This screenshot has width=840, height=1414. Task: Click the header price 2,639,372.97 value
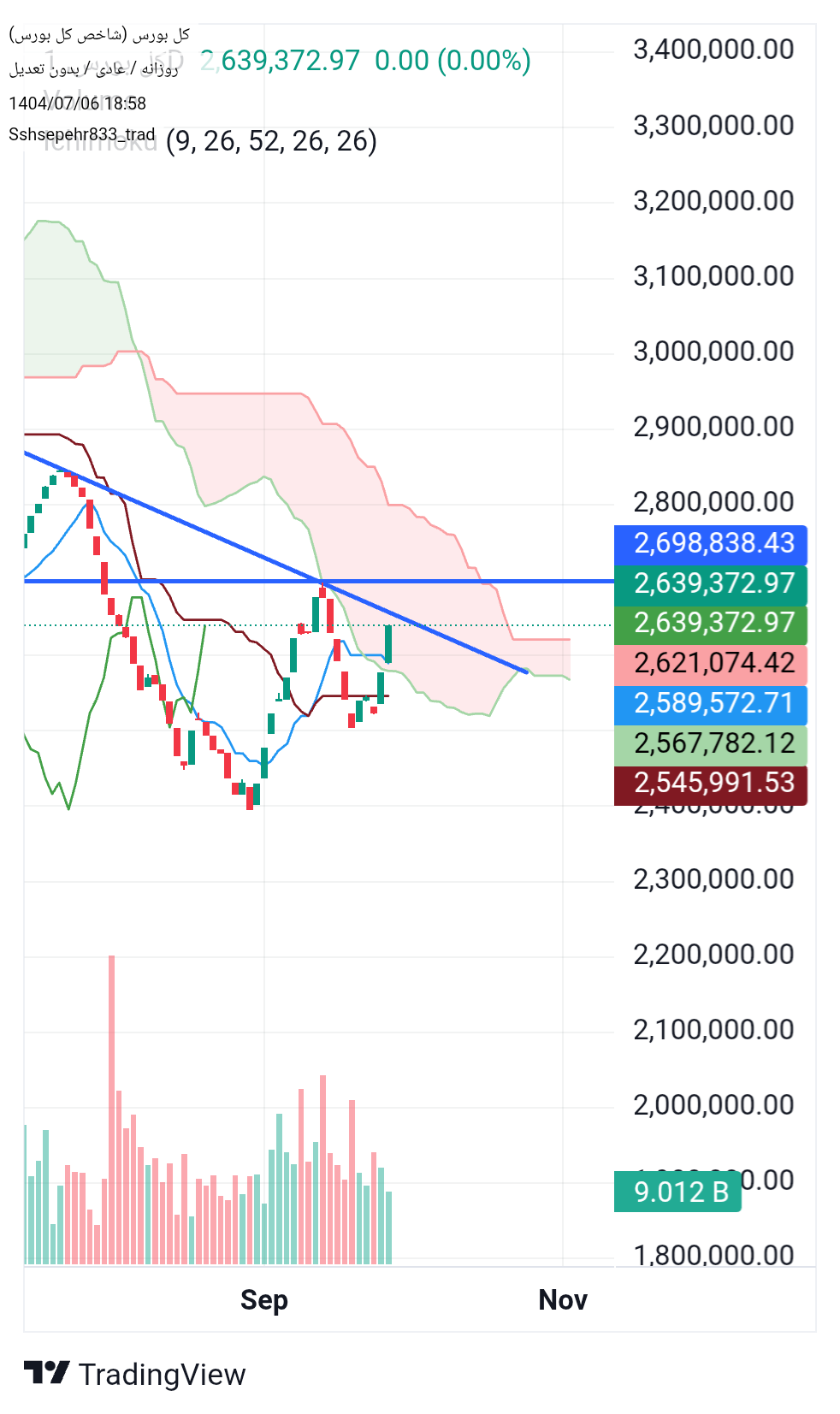pos(281,61)
